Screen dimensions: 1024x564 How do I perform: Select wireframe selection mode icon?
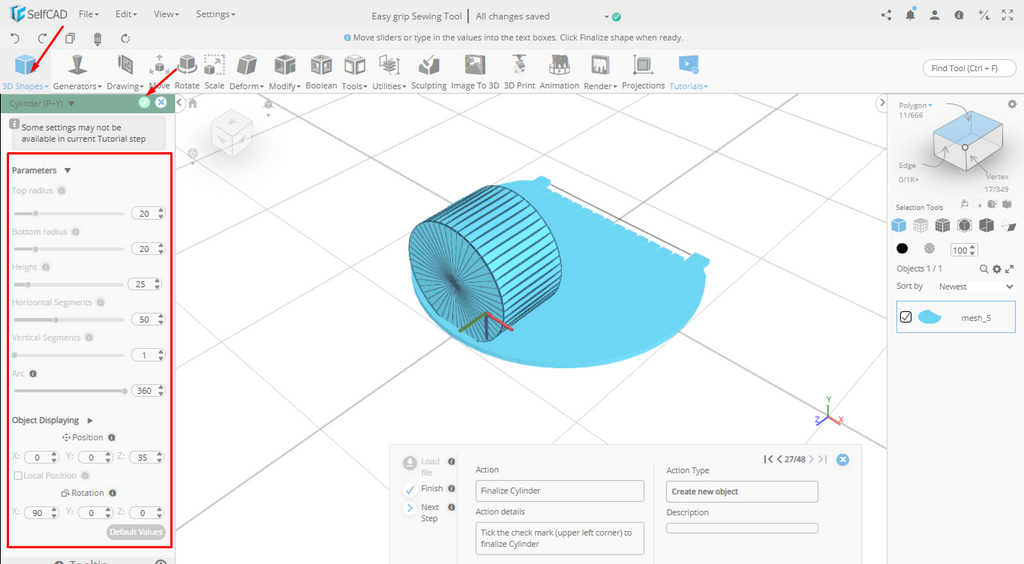point(920,226)
